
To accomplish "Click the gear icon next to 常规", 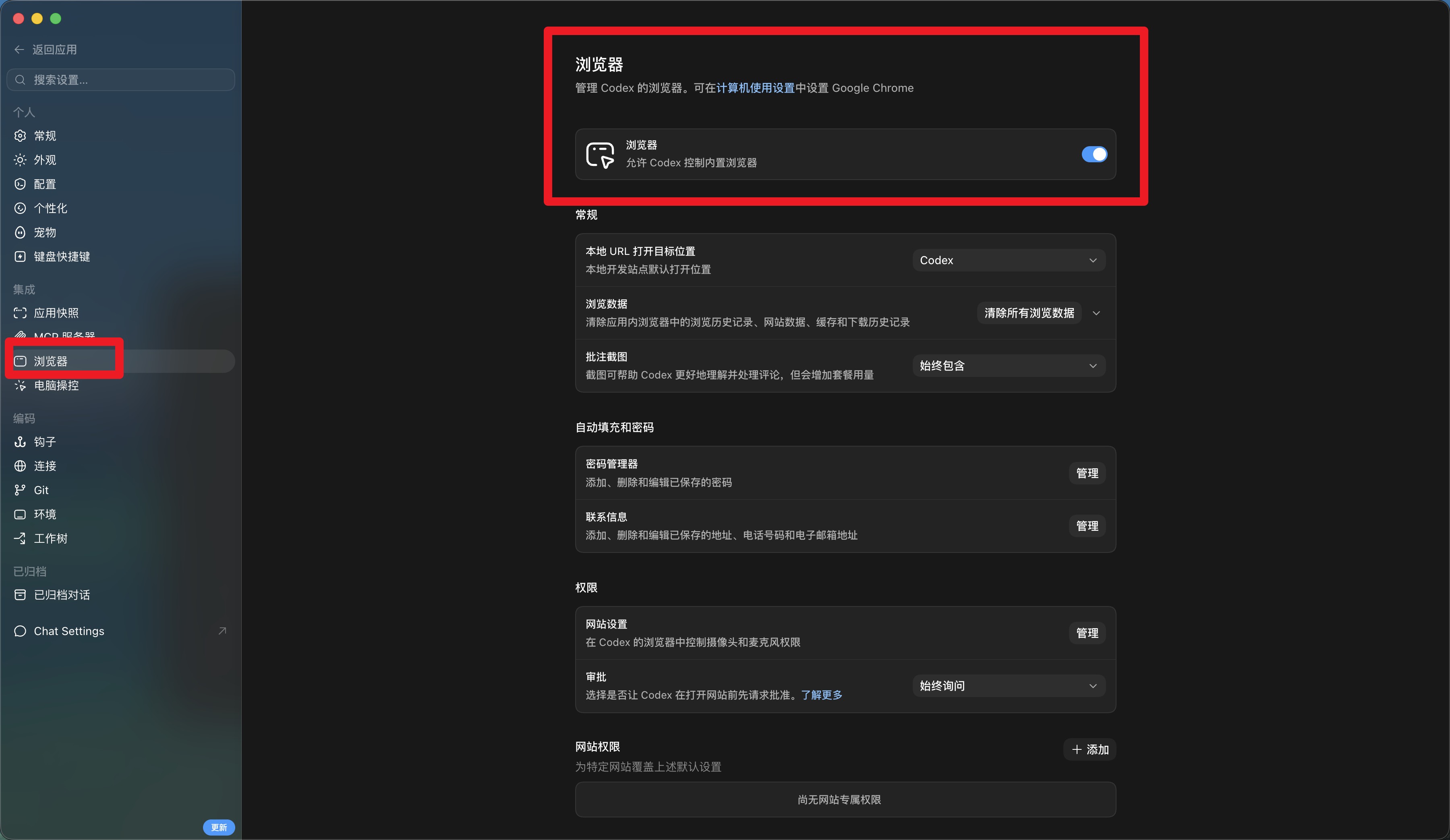I will [20, 136].
